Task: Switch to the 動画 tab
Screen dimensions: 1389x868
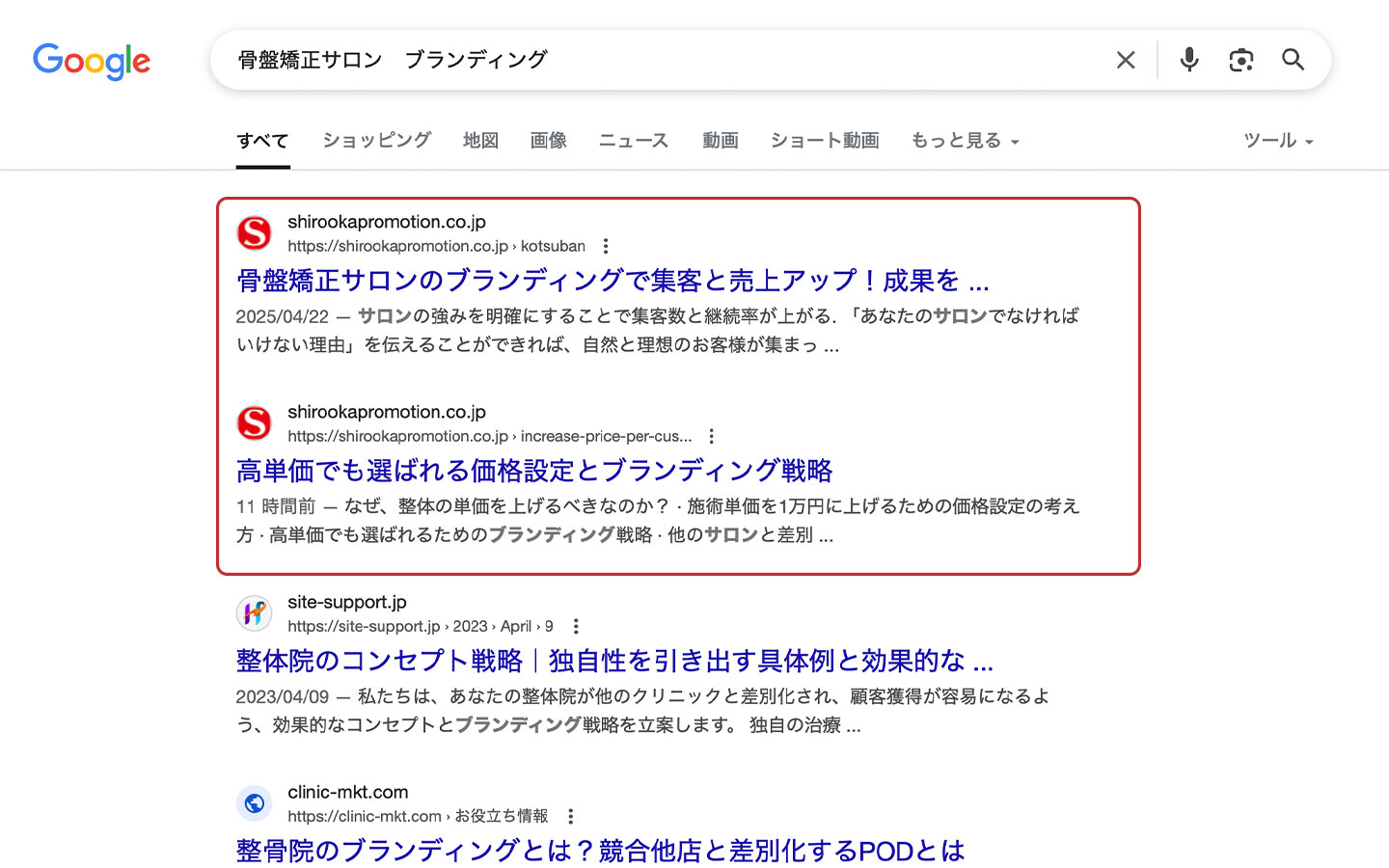Action: (720, 141)
